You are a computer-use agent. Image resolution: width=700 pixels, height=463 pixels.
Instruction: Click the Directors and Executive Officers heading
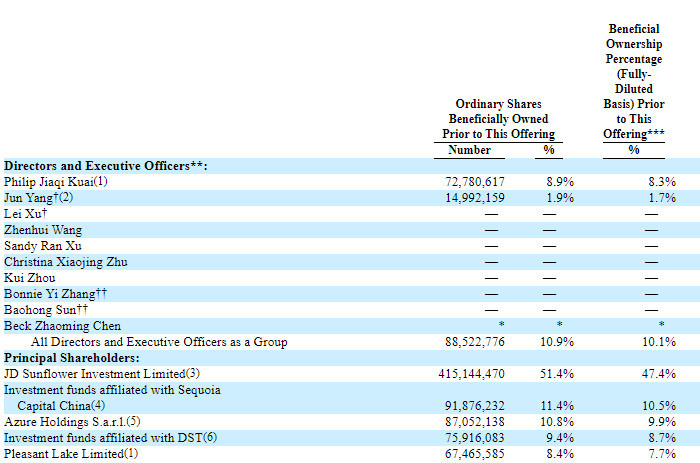[105, 166]
